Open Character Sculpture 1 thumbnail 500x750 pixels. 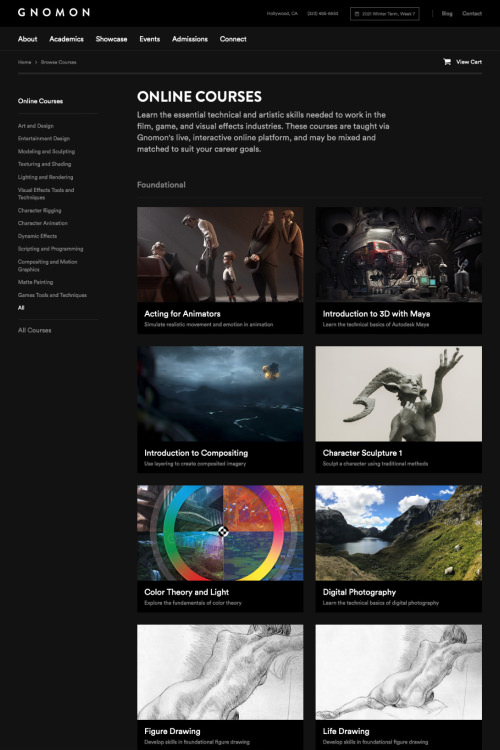[x=399, y=394]
